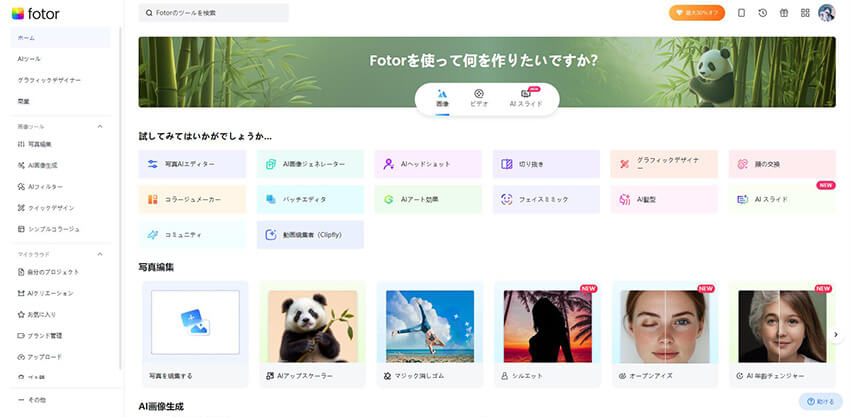
Task: Select the 画像 tab in banner
Action: [x=442, y=98]
